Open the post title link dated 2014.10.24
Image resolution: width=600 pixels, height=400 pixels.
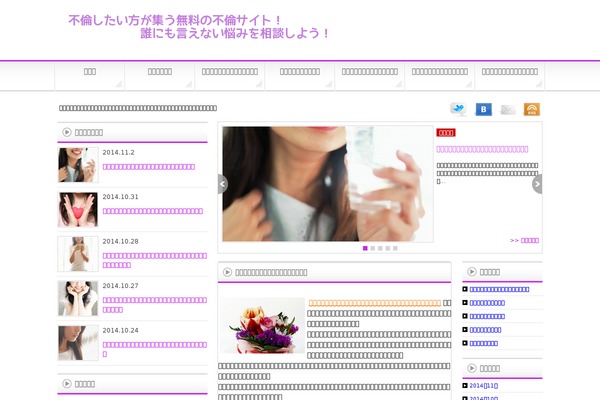(x=155, y=349)
